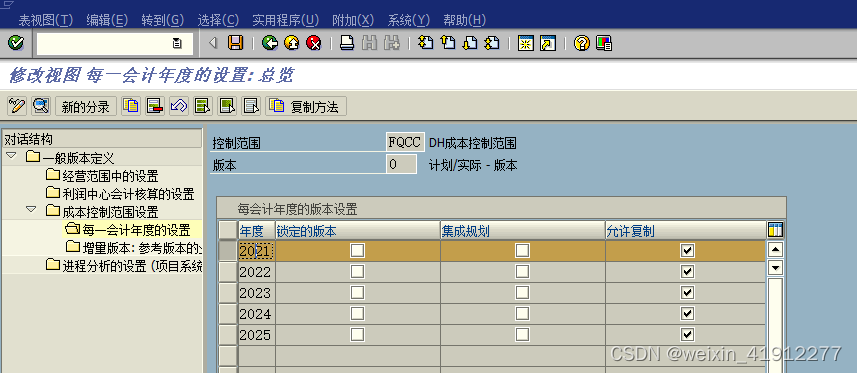
Task: Uncheck 允许复制 for year 2025
Action: coord(688,334)
